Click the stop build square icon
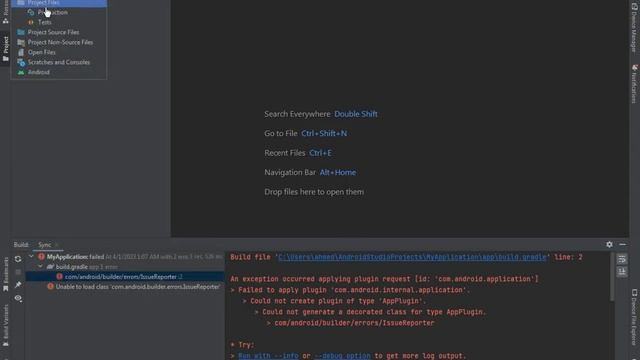The image size is (640, 360). pyautogui.click(x=18, y=272)
